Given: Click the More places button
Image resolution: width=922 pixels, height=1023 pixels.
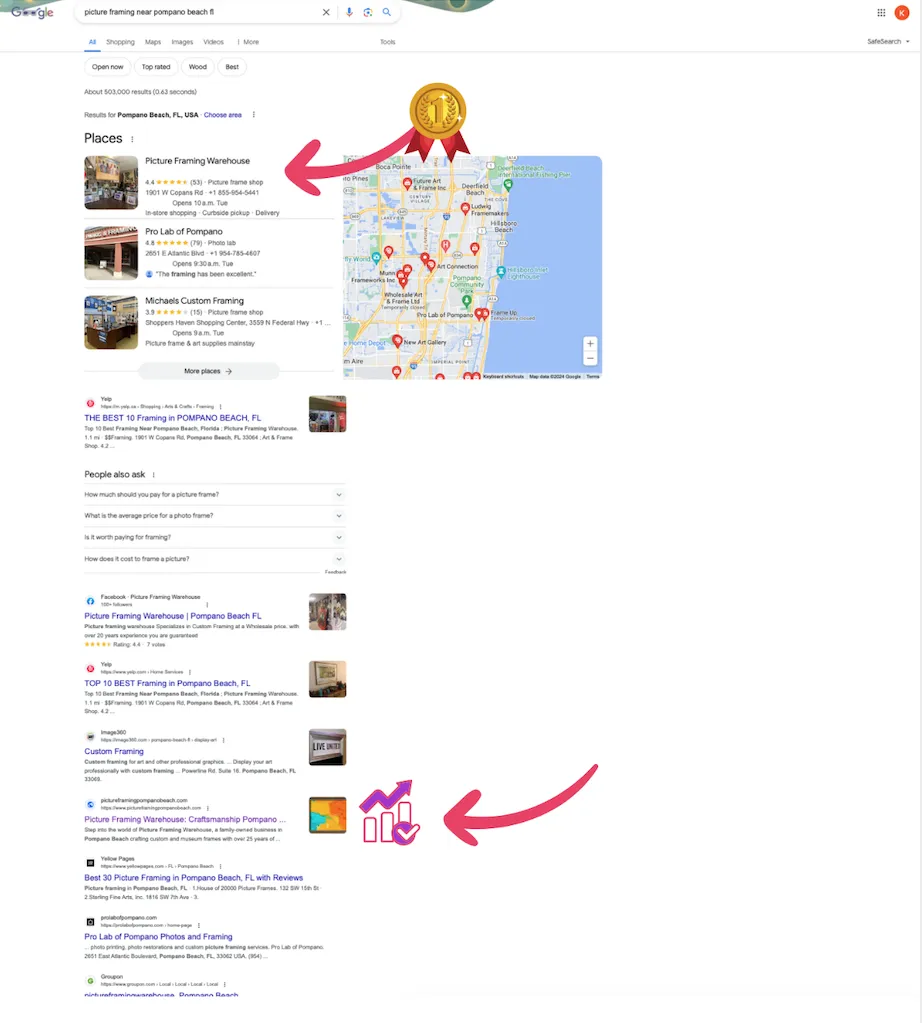Looking at the screenshot, I should coord(209,371).
